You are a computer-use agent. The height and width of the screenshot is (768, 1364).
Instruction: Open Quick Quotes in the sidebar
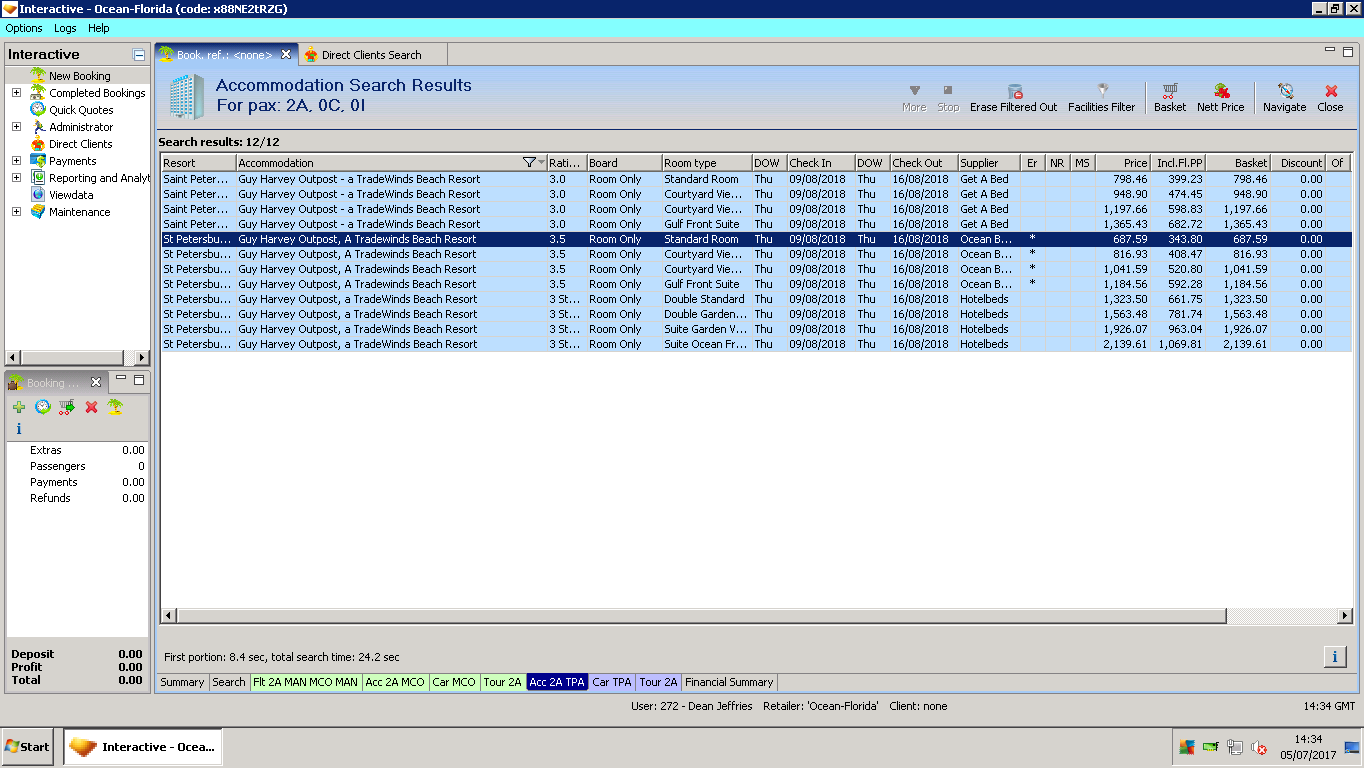pyautogui.click(x=81, y=110)
